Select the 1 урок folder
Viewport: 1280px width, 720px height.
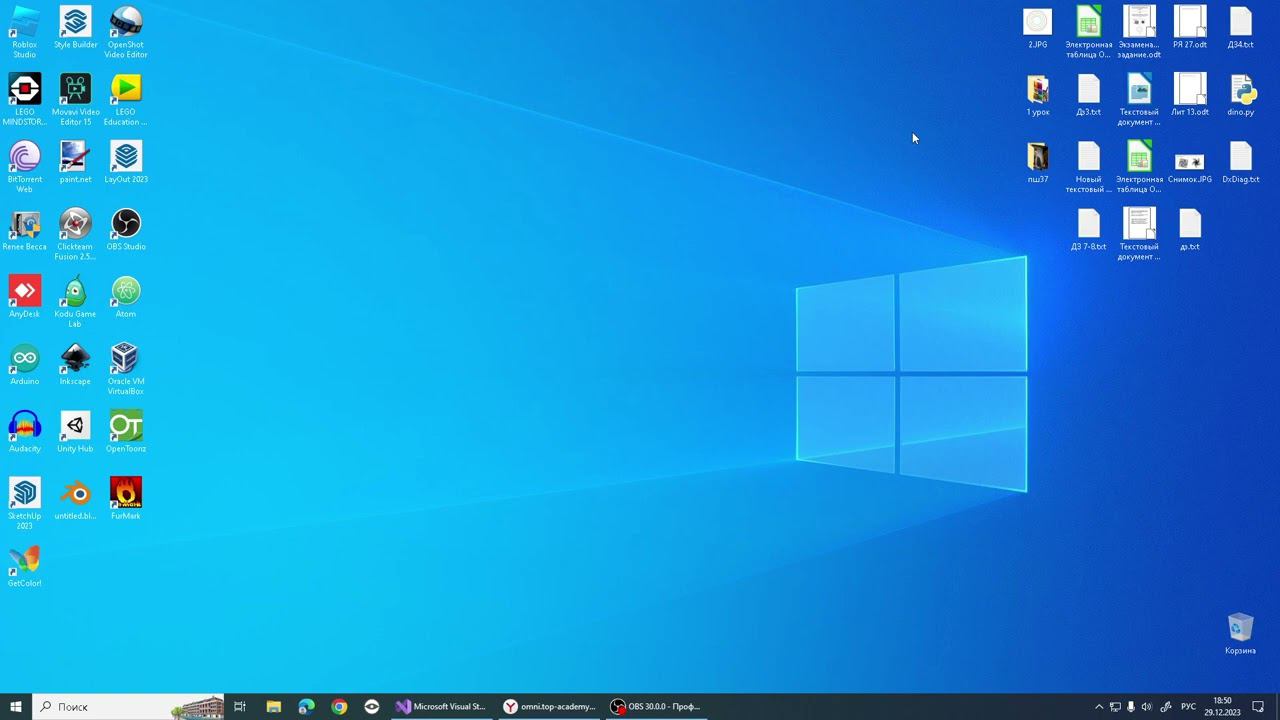[1038, 95]
